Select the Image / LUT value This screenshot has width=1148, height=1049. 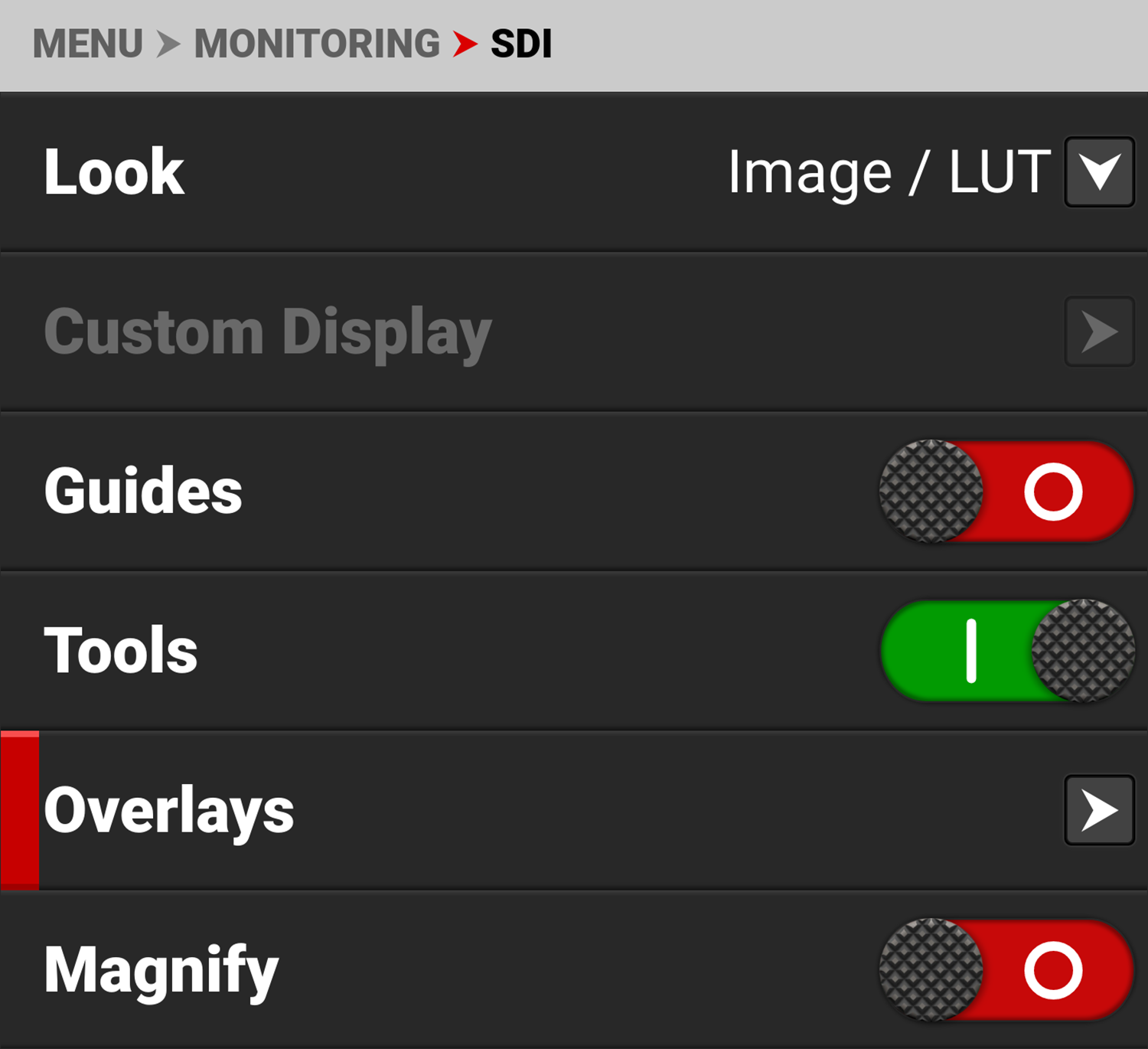[889, 172]
